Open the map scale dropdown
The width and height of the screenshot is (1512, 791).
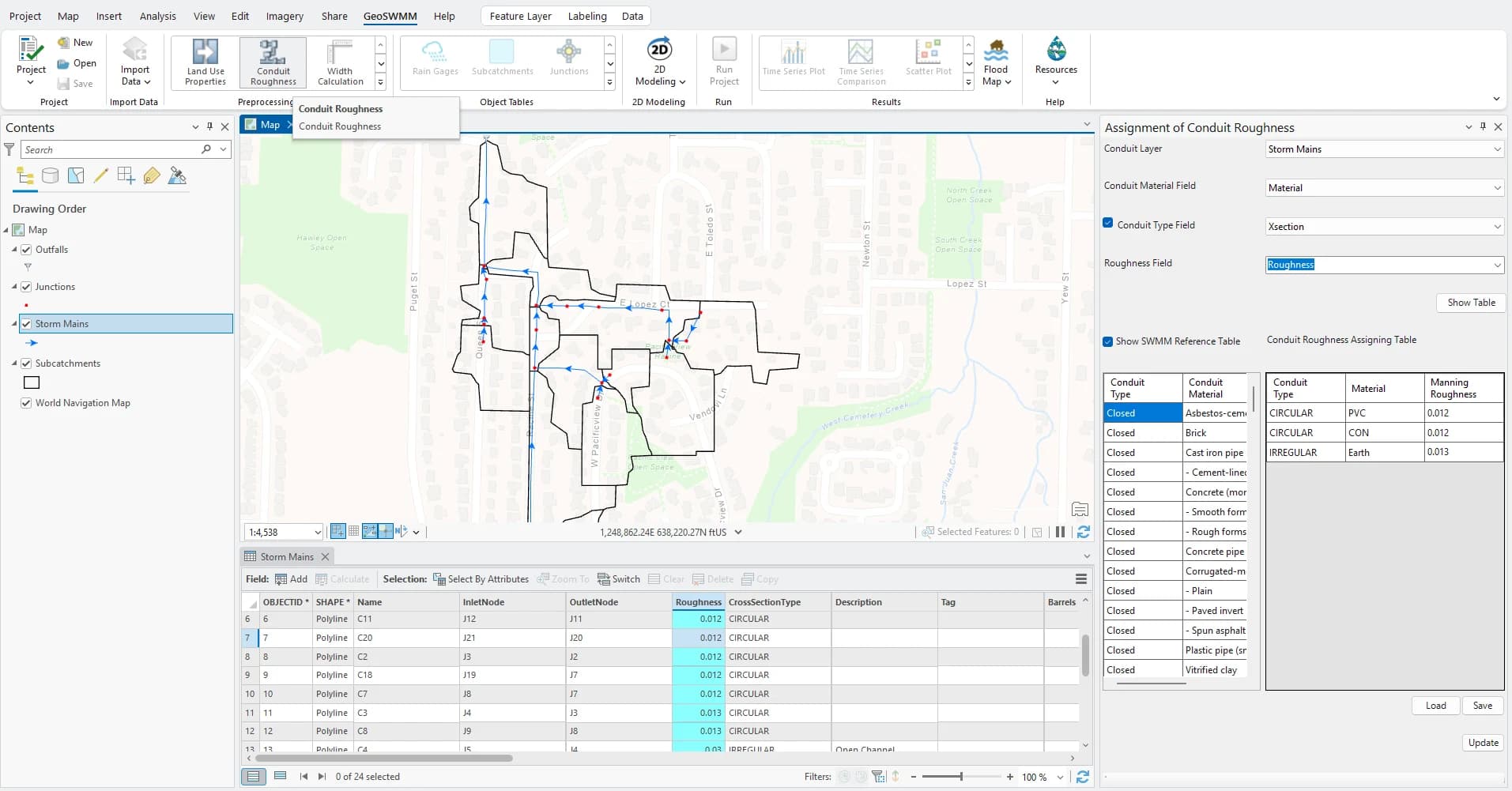[x=318, y=533]
